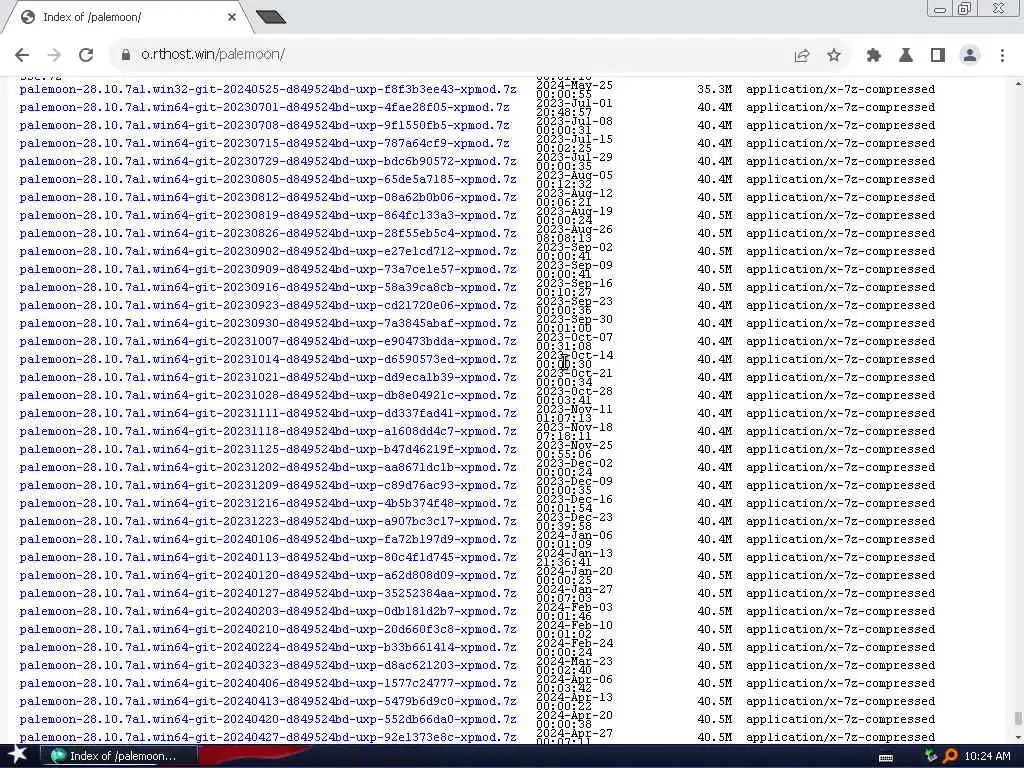
Task: Open win64-git-20230805 archive link
Action: pos(268,179)
